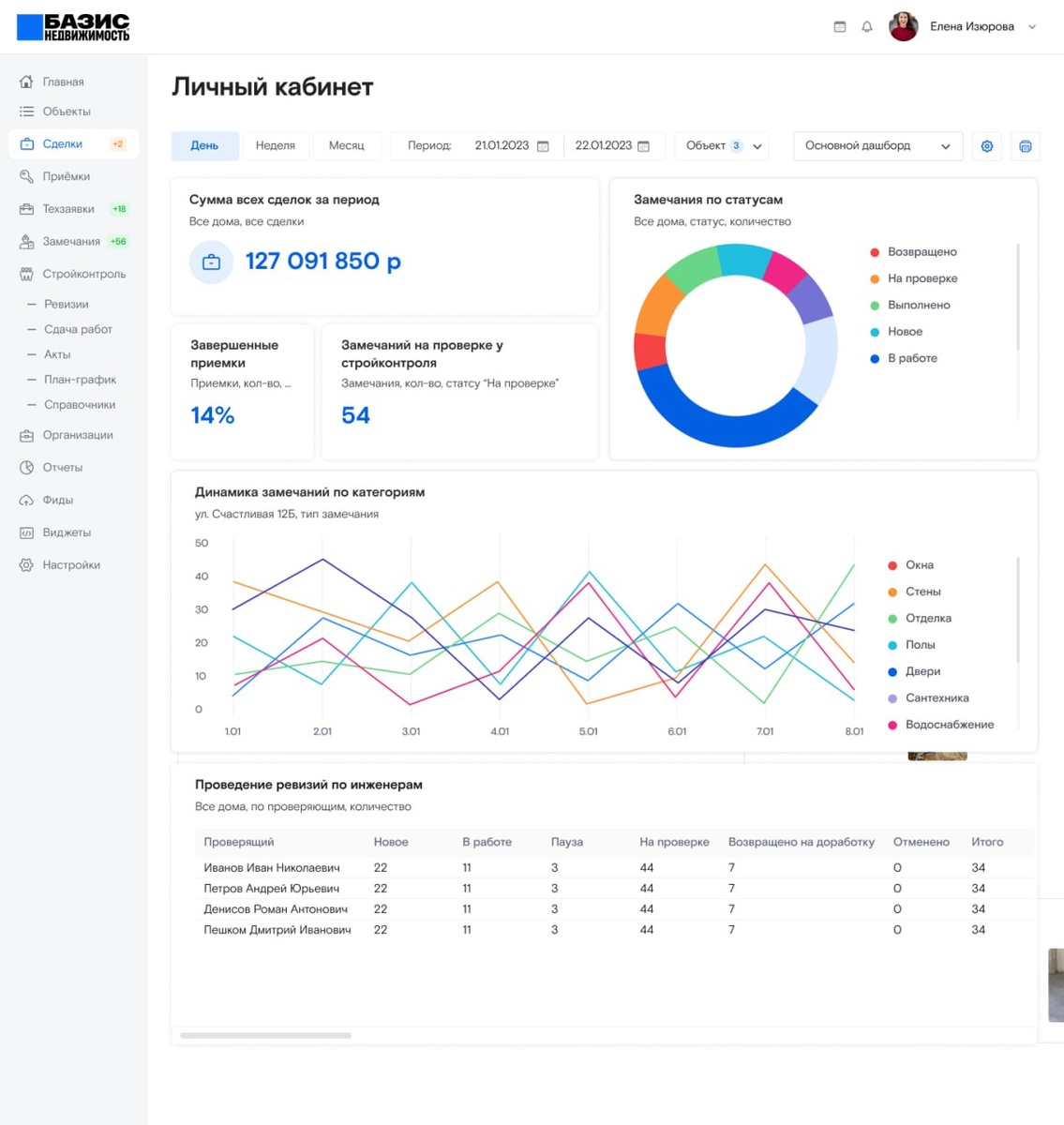Switch period to Неделя
Image resolution: width=1064 pixels, height=1125 pixels.
click(276, 146)
